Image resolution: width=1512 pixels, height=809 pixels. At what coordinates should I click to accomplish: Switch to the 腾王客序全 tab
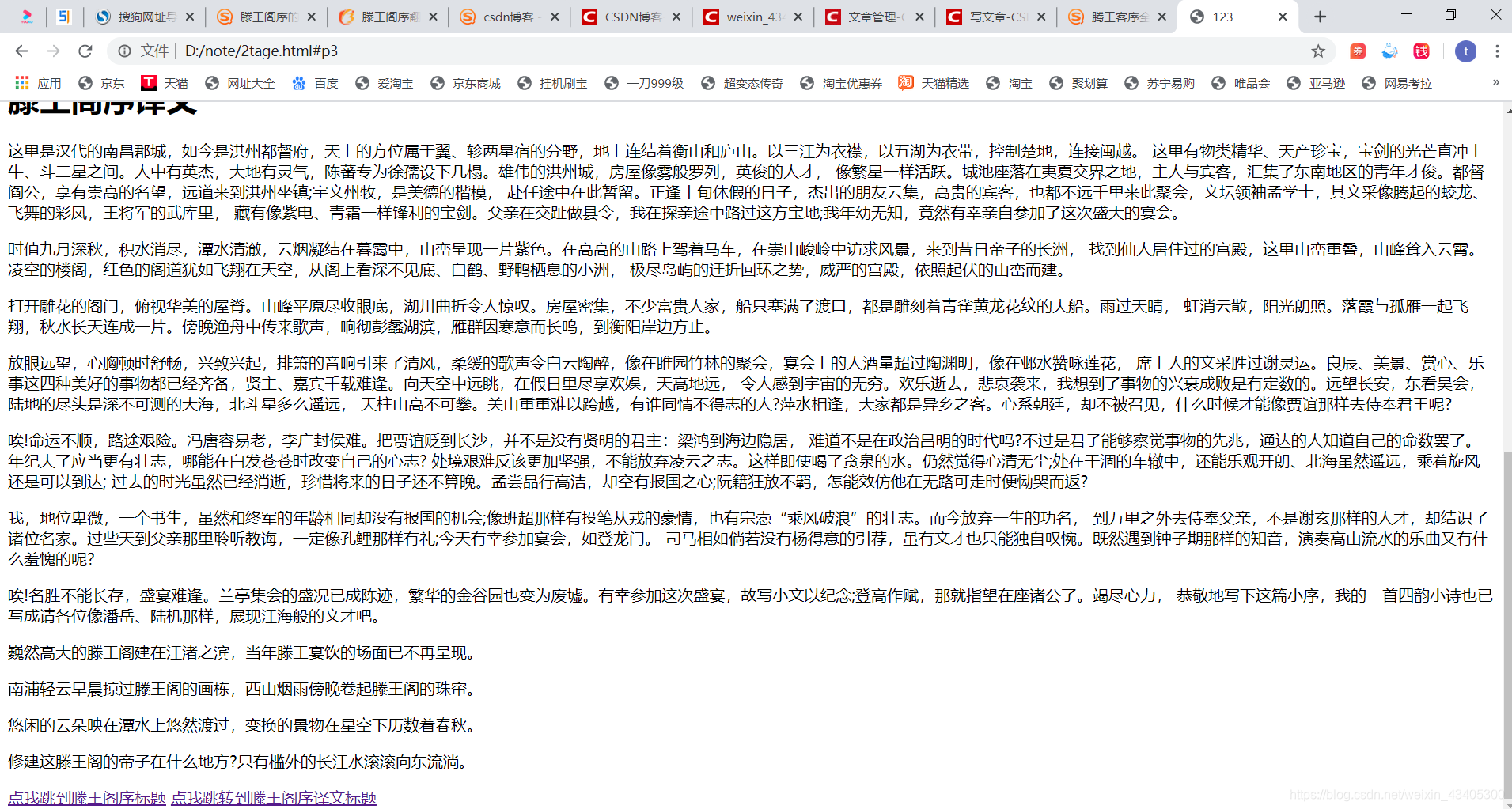coord(1118,17)
